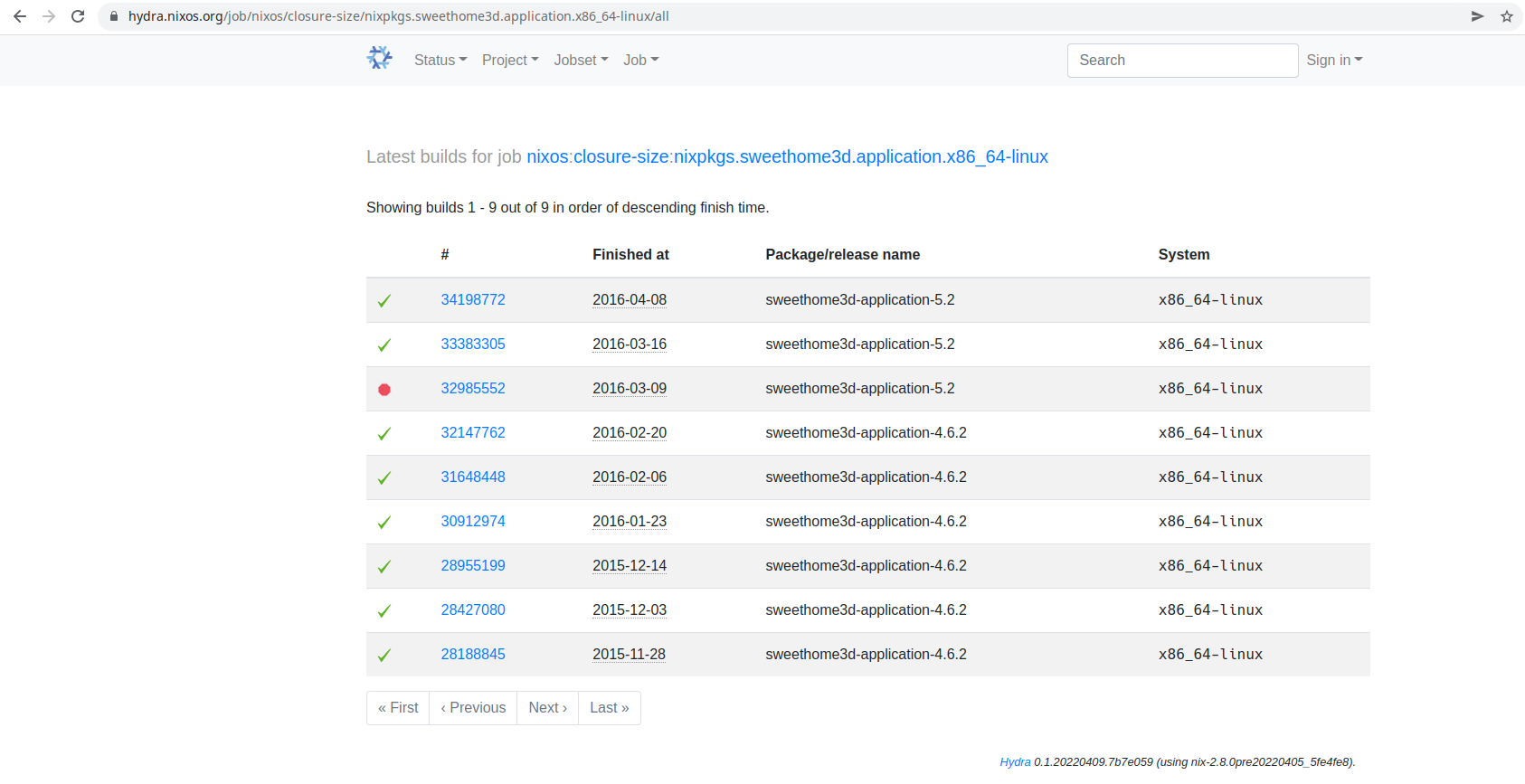Click the Hydra link in the footer
Image resolution: width=1525 pixels, height=784 pixels.
click(x=1015, y=762)
